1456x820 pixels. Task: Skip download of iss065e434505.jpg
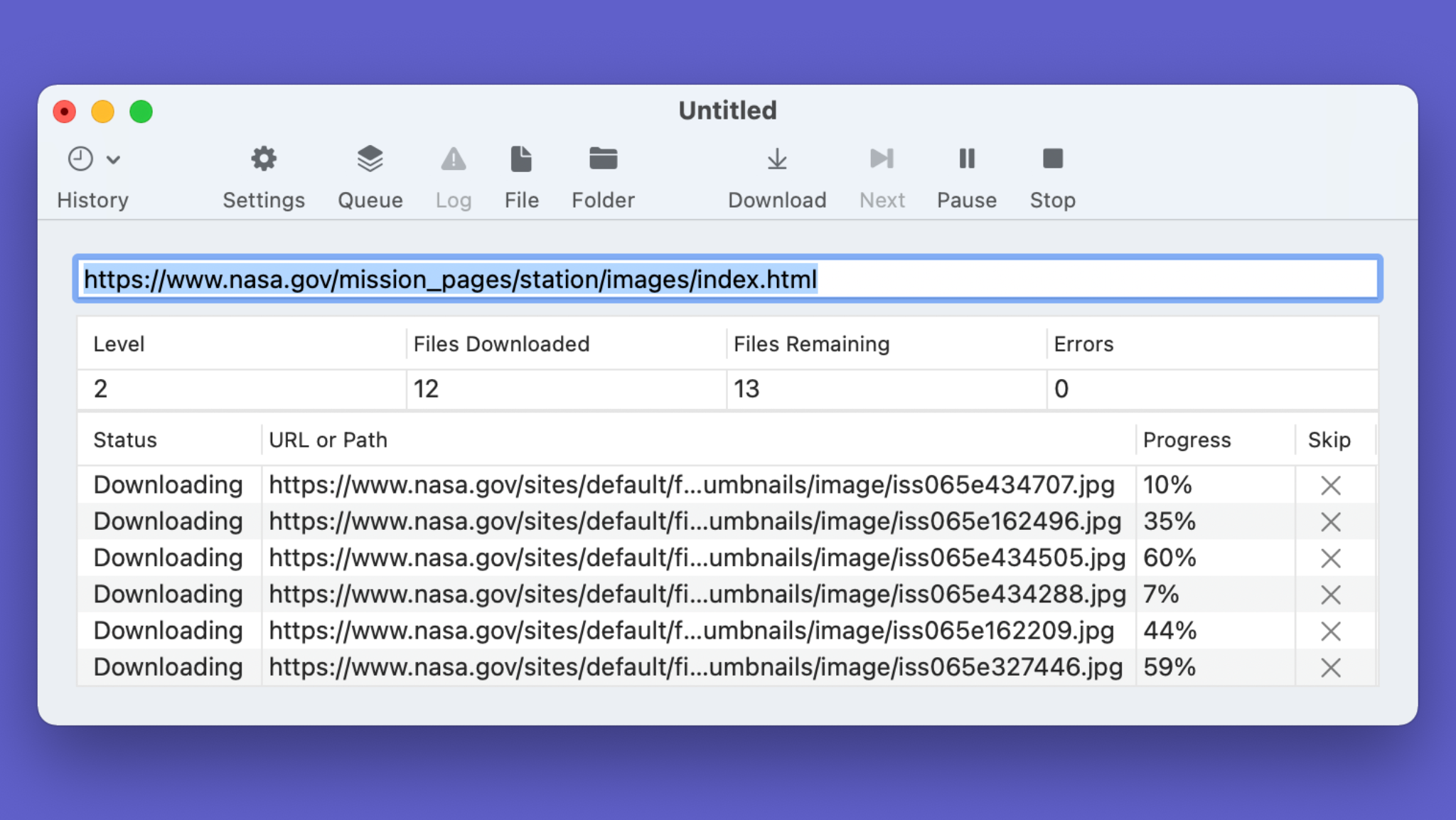coord(1330,558)
